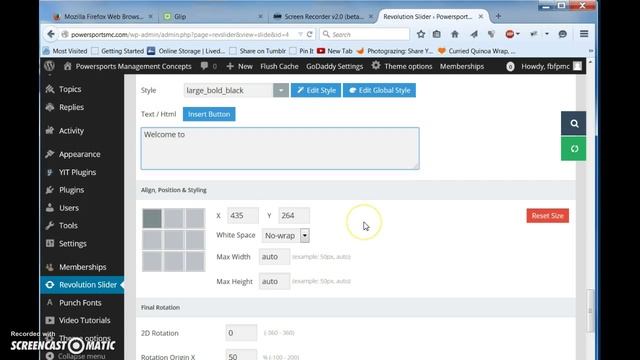This screenshot has width=640, height=360.
Task: Switch to Screen Recorder v2.0 tab
Action: coord(322,16)
